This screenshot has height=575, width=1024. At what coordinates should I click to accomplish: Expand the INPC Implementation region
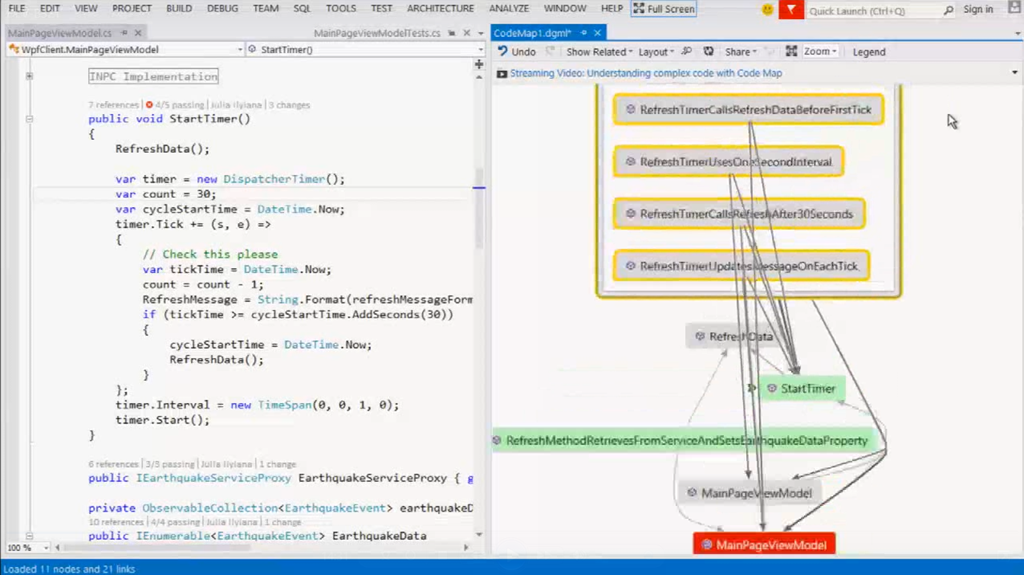(x=29, y=76)
